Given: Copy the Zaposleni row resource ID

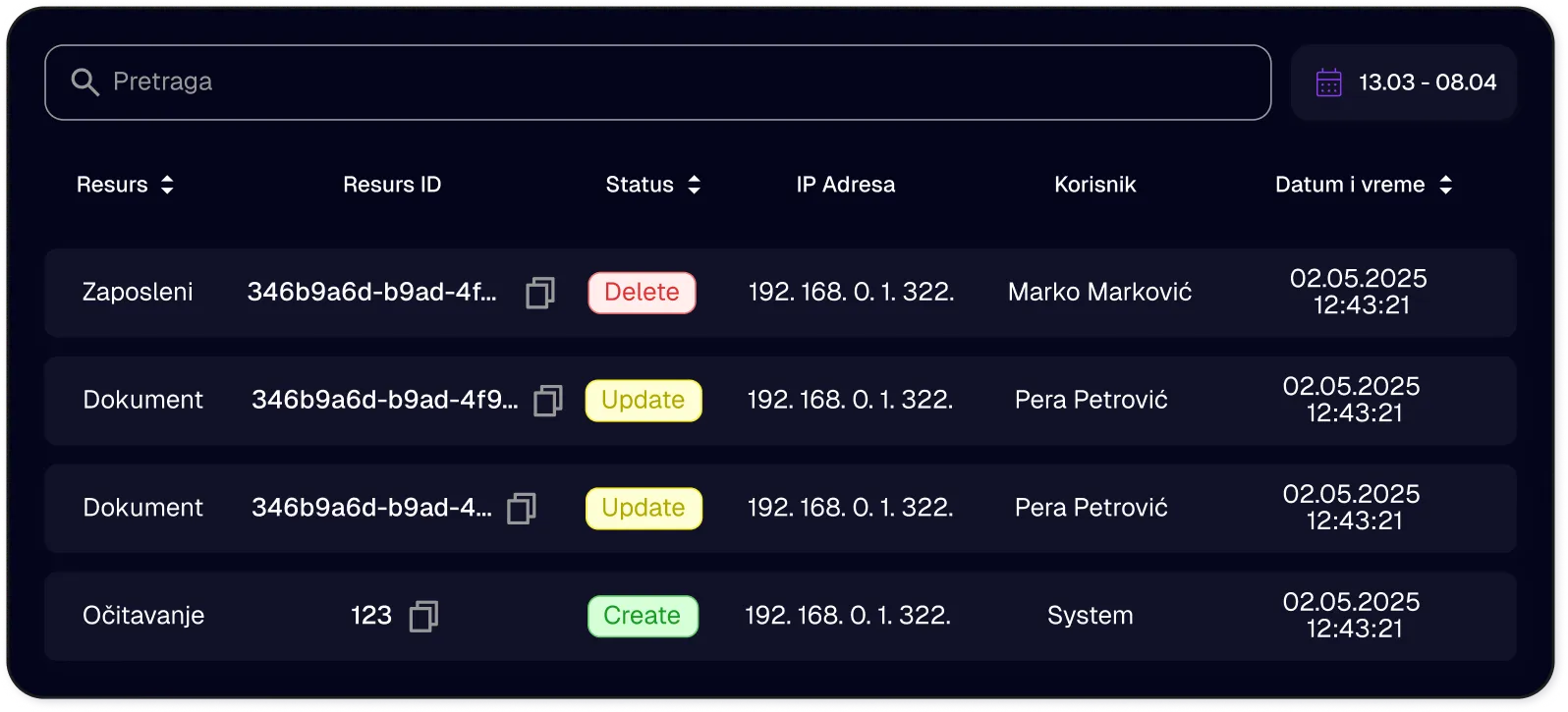Looking at the screenshot, I should (539, 293).
